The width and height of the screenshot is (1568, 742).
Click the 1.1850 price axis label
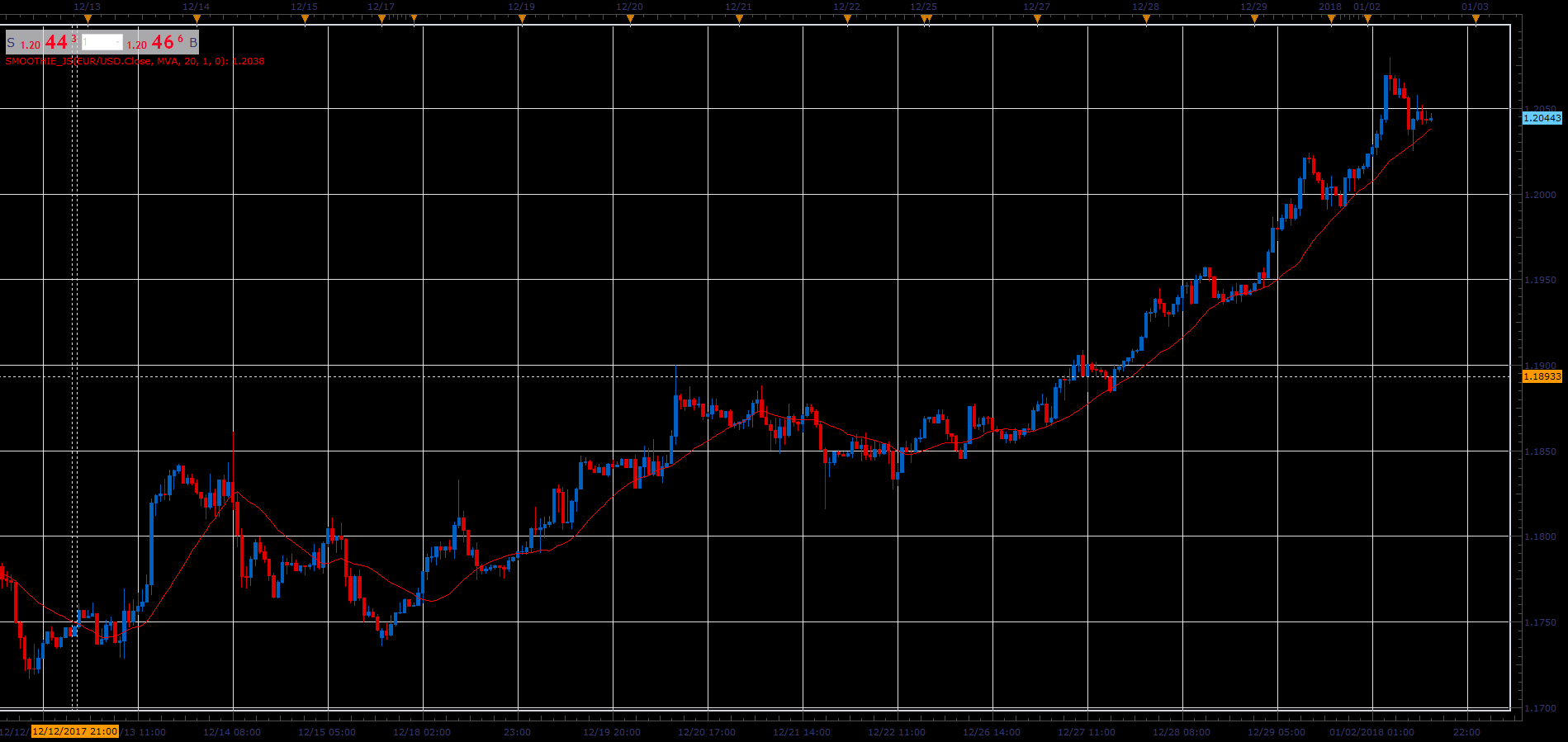[x=1540, y=451]
